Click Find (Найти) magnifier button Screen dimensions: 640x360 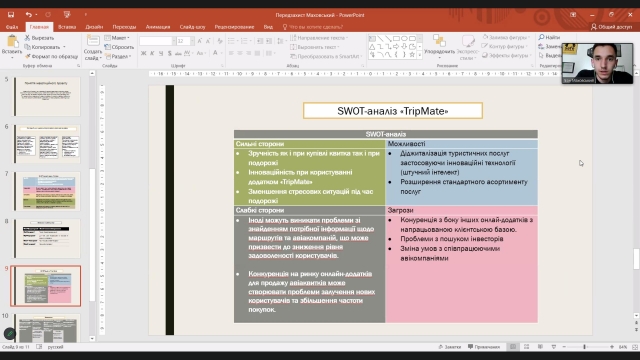(549, 37)
